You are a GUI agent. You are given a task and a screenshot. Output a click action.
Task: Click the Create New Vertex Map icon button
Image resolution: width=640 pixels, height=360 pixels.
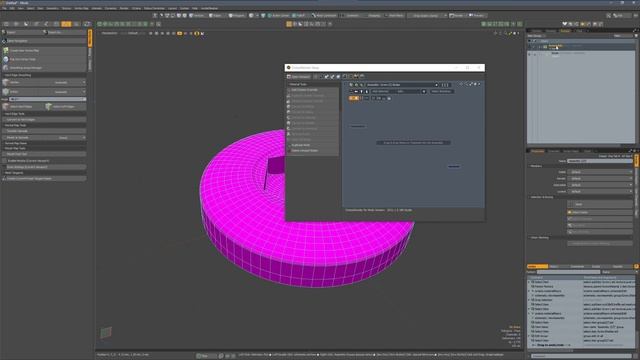coord(6,51)
